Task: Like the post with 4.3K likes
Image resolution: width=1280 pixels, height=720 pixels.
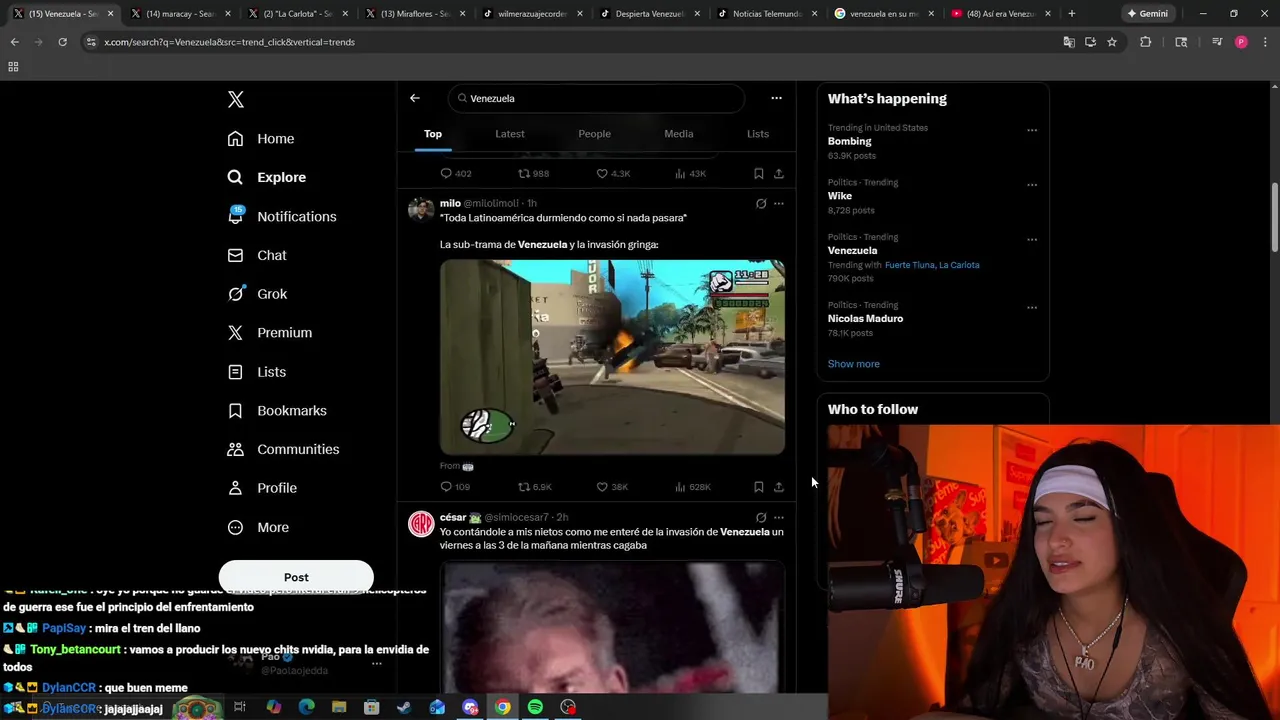Action: (x=613, y=173)
